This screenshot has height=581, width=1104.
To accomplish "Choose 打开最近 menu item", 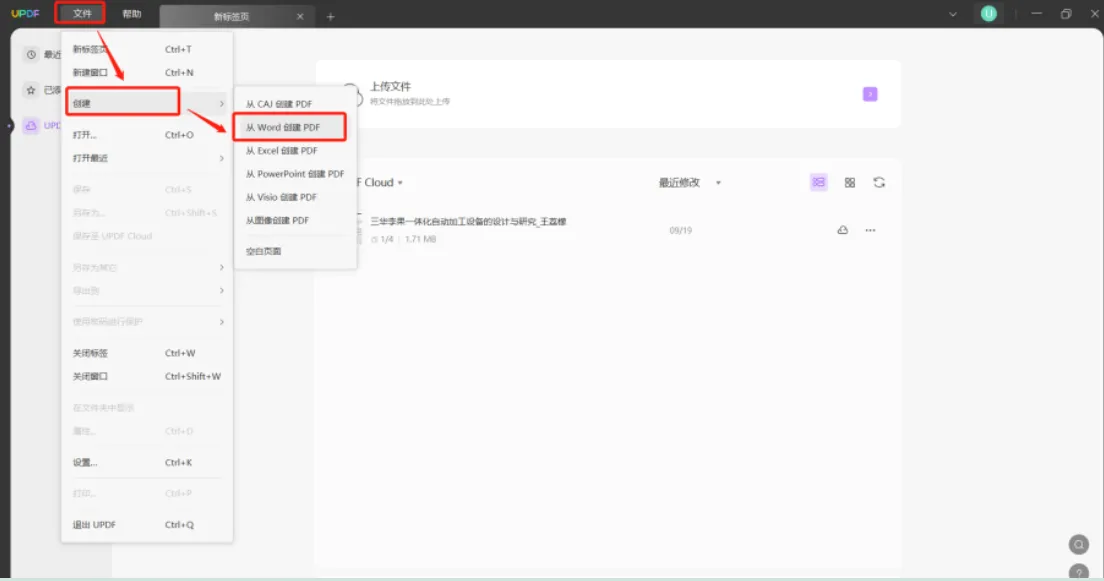I will pos(146,158).
